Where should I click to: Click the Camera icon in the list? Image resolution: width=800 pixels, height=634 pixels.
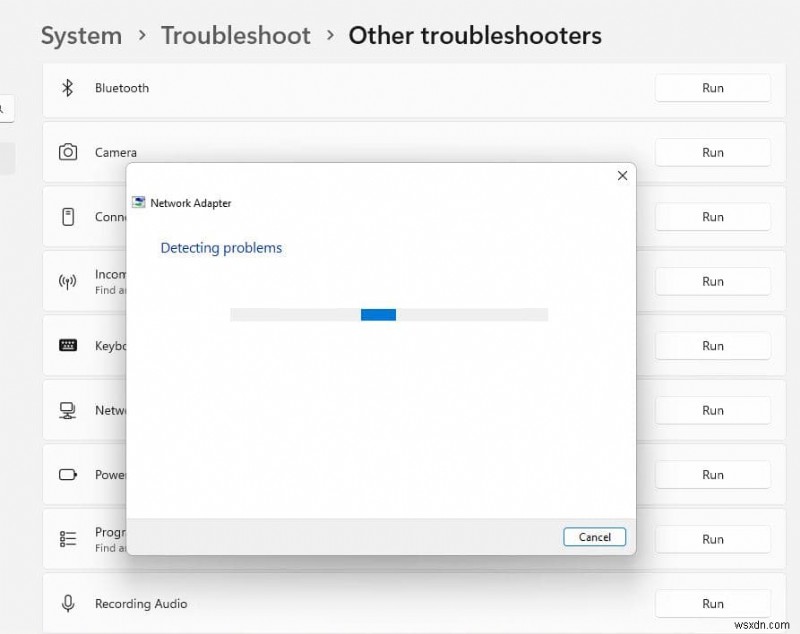68,152
